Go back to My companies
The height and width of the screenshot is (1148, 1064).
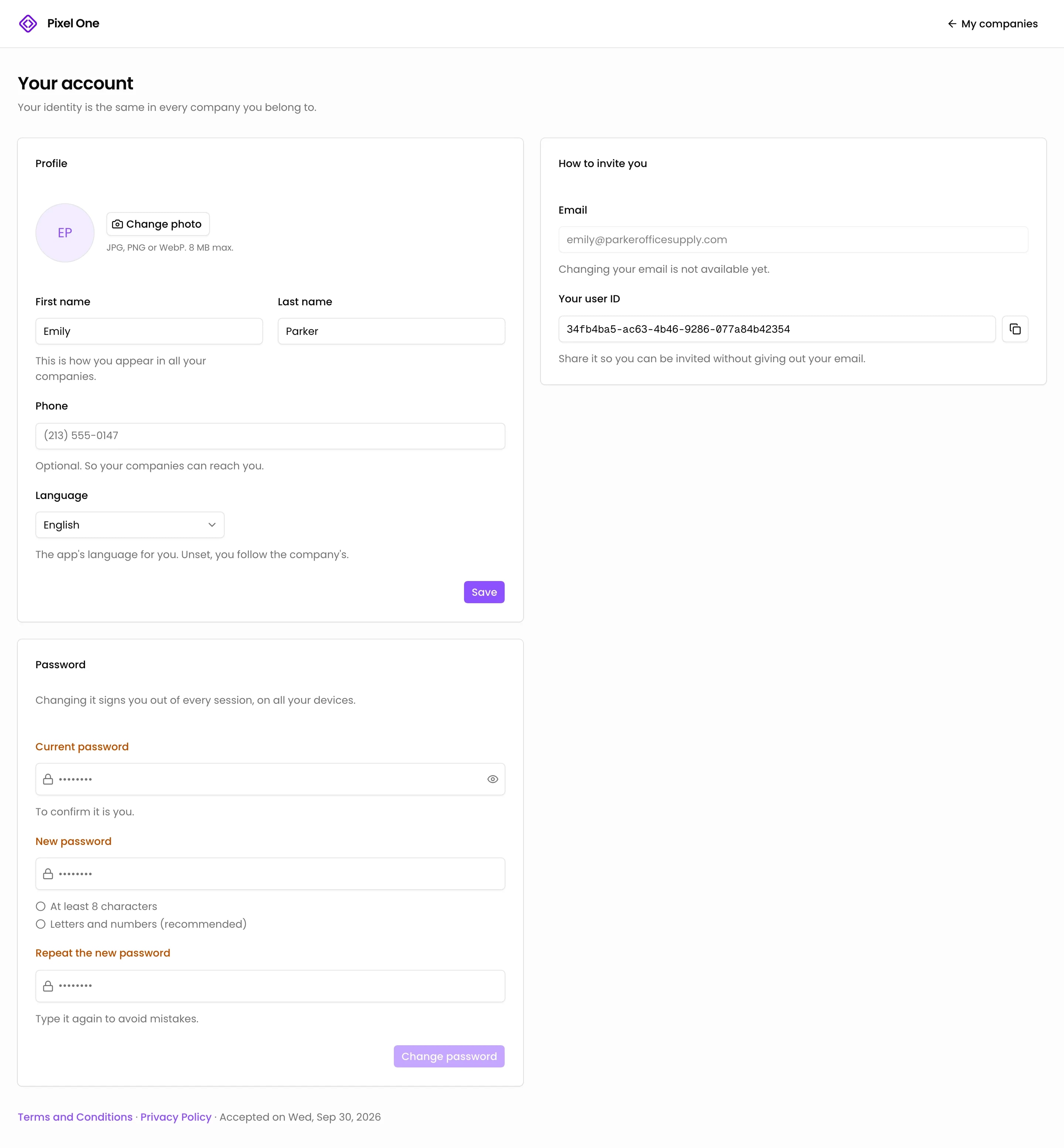[x=993, y=24]
